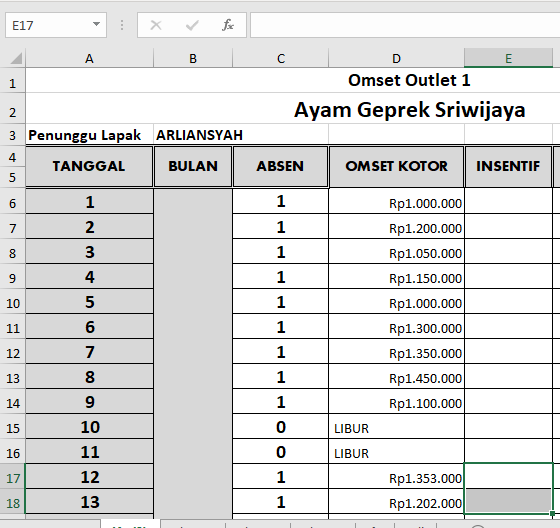Click the ABSEN header cell

pos(280,166)
